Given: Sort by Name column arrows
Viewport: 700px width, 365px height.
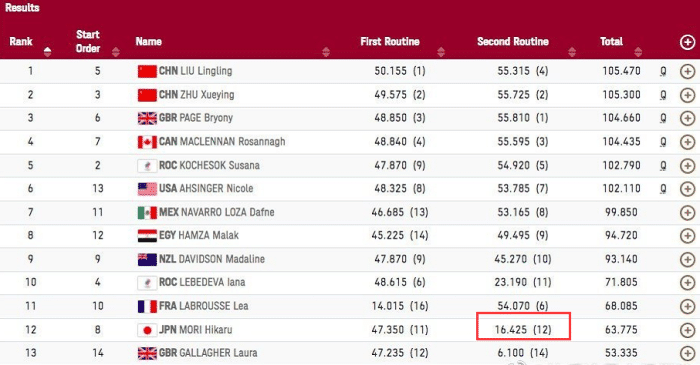Looking at the screenshot, I should pyautogui.click(x=326, y=52).
